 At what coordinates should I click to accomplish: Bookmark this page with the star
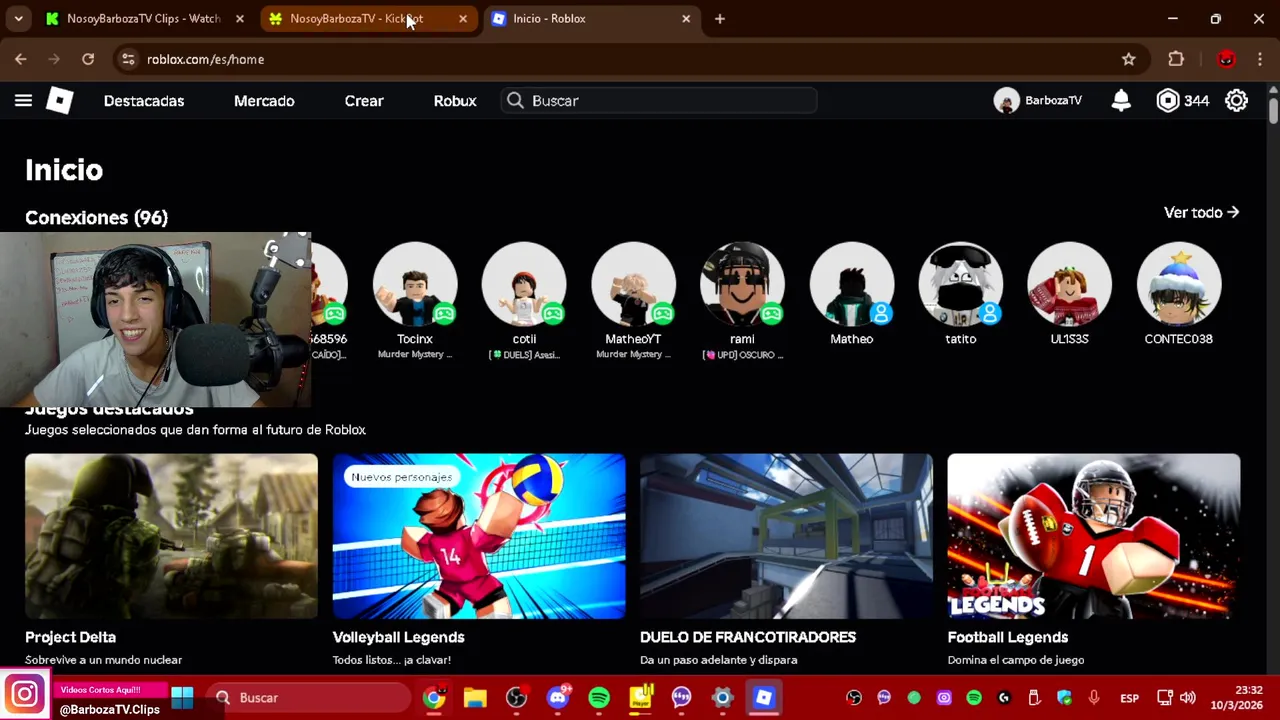1129,59
